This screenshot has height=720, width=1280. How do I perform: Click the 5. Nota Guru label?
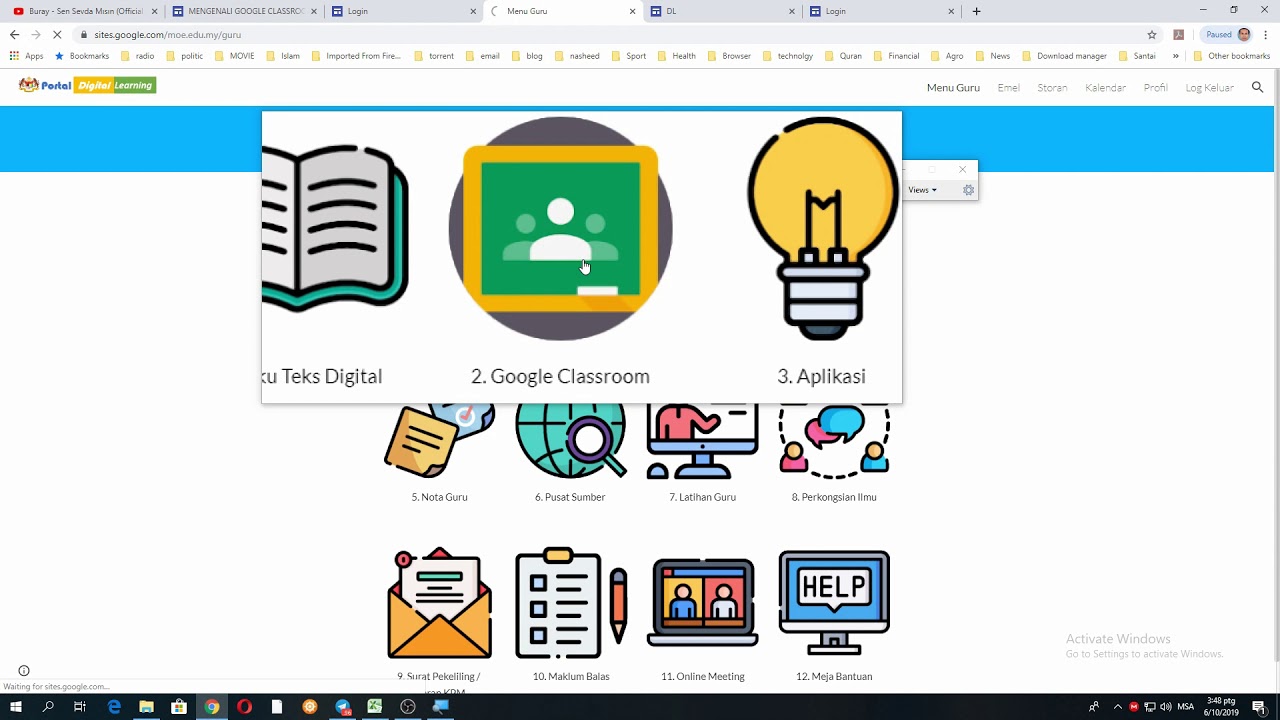tap(439, 497)
